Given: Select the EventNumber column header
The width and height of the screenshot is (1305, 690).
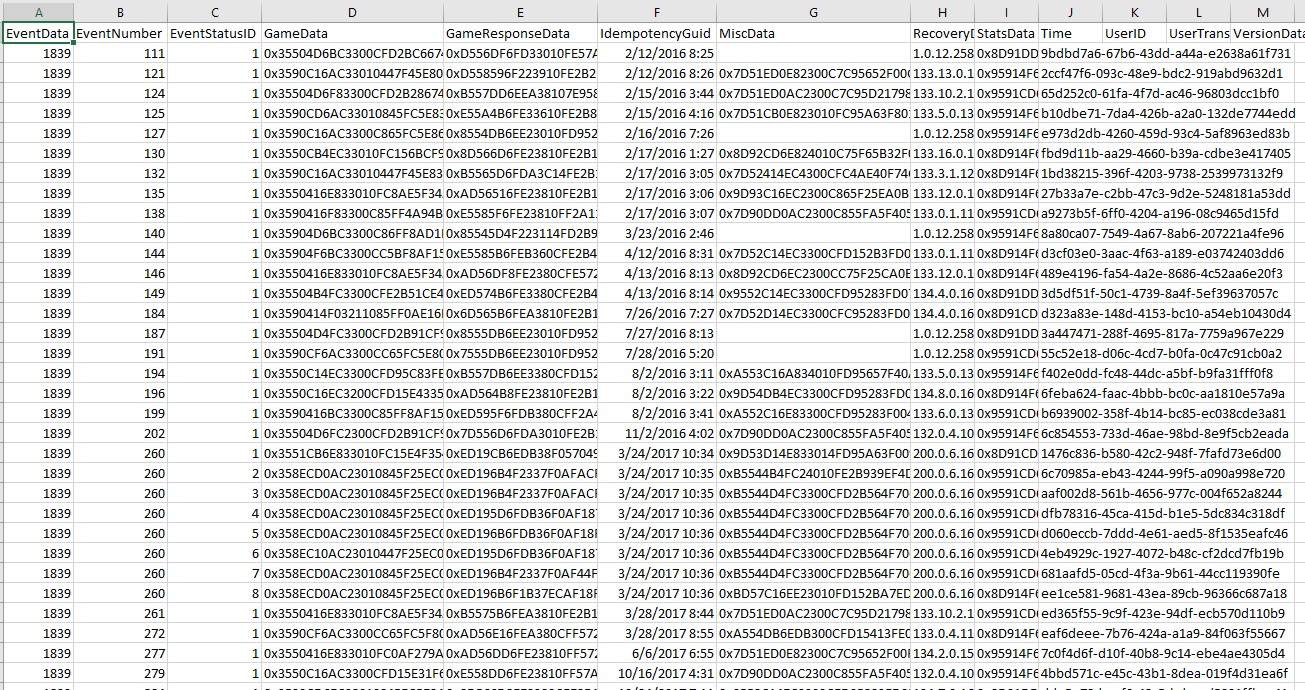Looking at the screenshot, I should click(x=120, y=12).
